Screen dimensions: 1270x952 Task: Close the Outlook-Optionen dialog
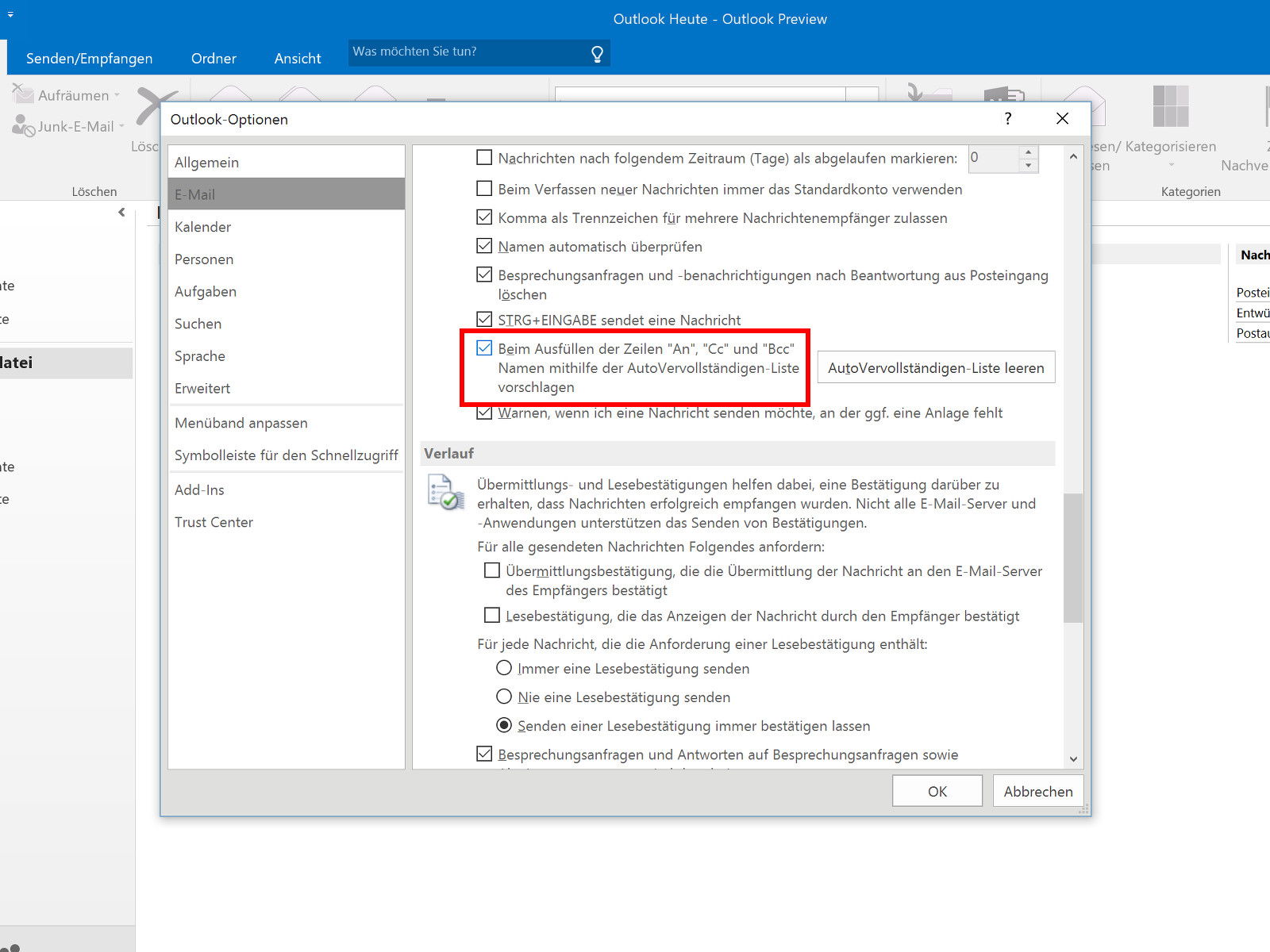pyautogui.click(x=1062, y=119)
